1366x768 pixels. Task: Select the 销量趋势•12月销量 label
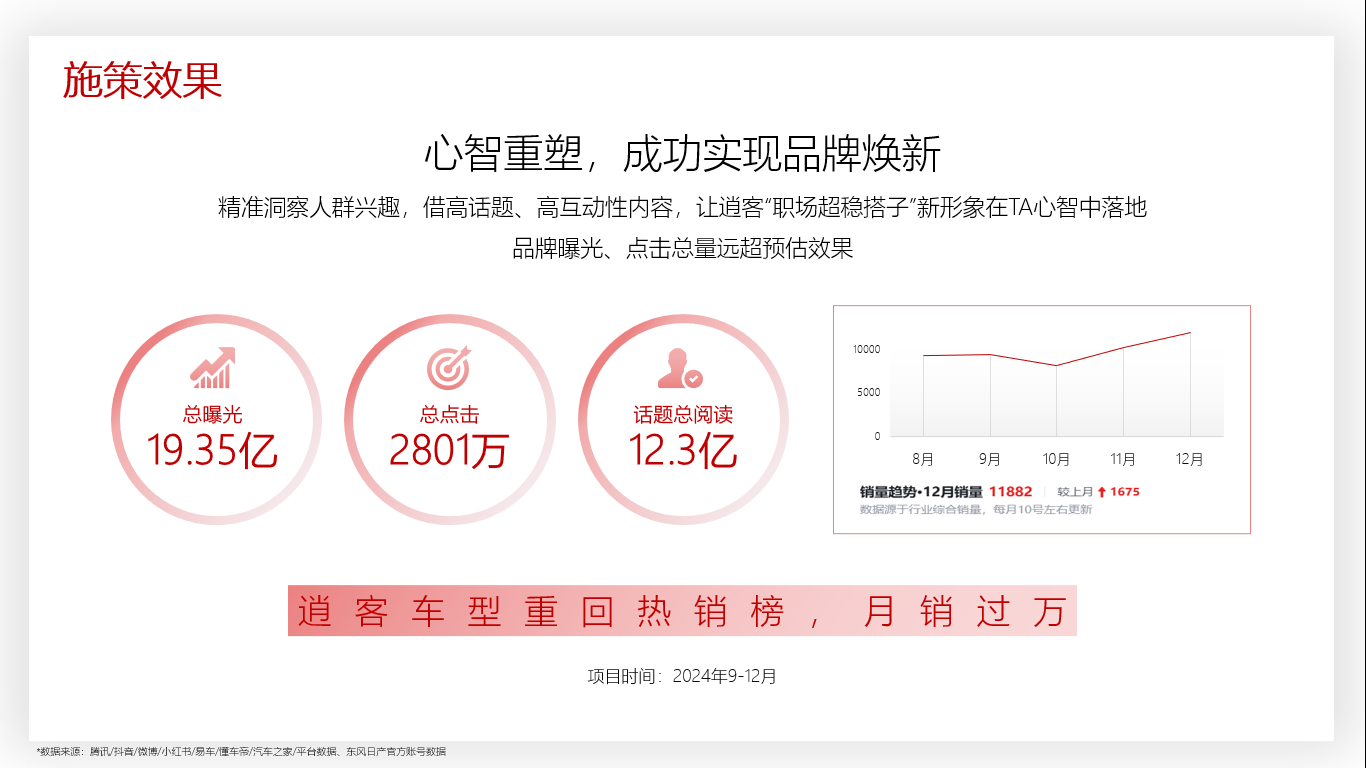coord(921,492)
